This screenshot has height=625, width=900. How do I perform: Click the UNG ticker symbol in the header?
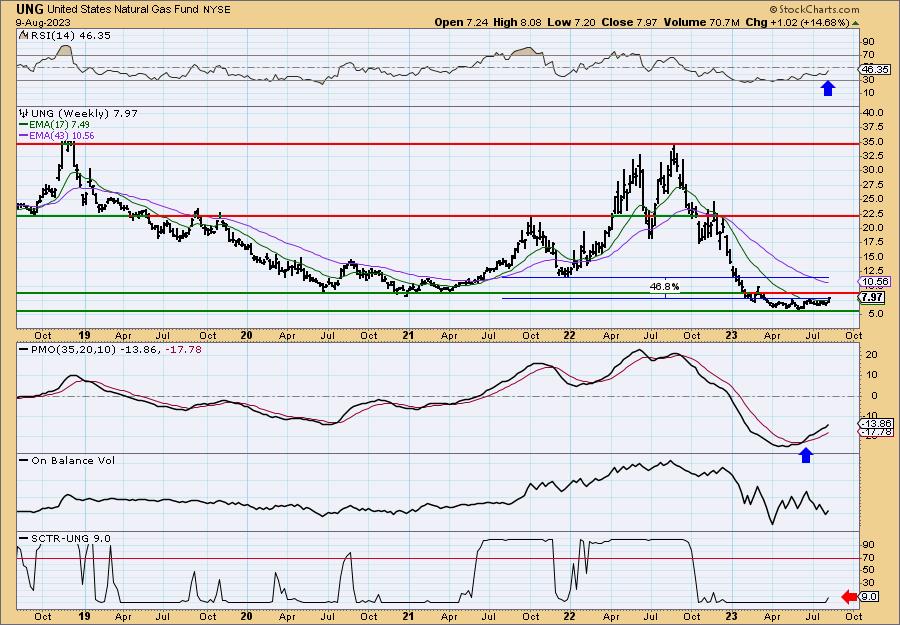pos(30,9)
